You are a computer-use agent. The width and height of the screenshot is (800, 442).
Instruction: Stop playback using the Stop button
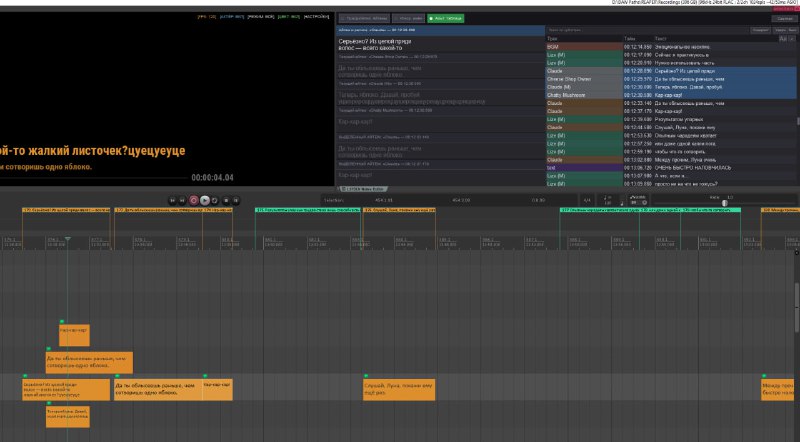(x=226, y=201)
